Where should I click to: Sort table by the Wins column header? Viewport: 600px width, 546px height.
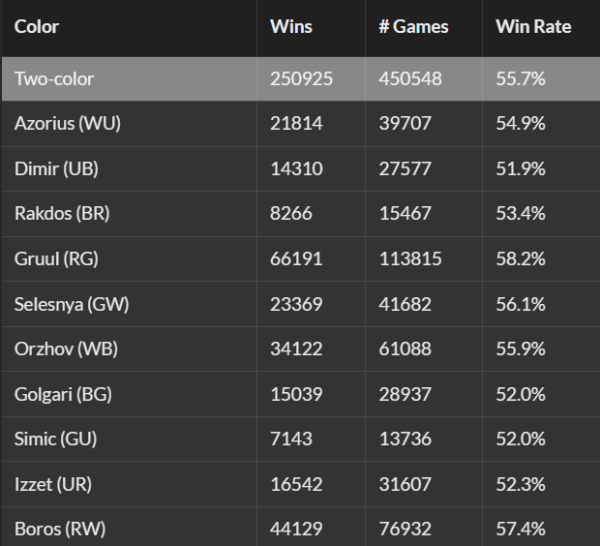pos(291,27)
